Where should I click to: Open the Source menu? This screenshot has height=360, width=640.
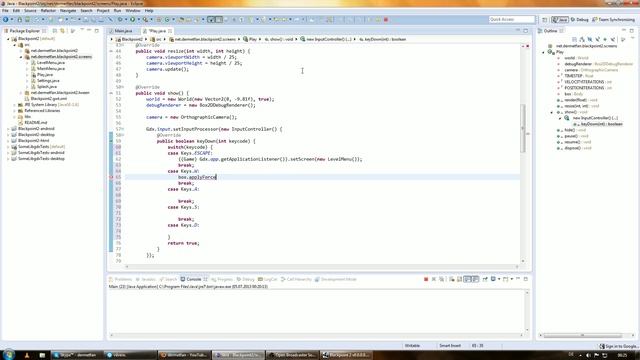pos(30,11)
